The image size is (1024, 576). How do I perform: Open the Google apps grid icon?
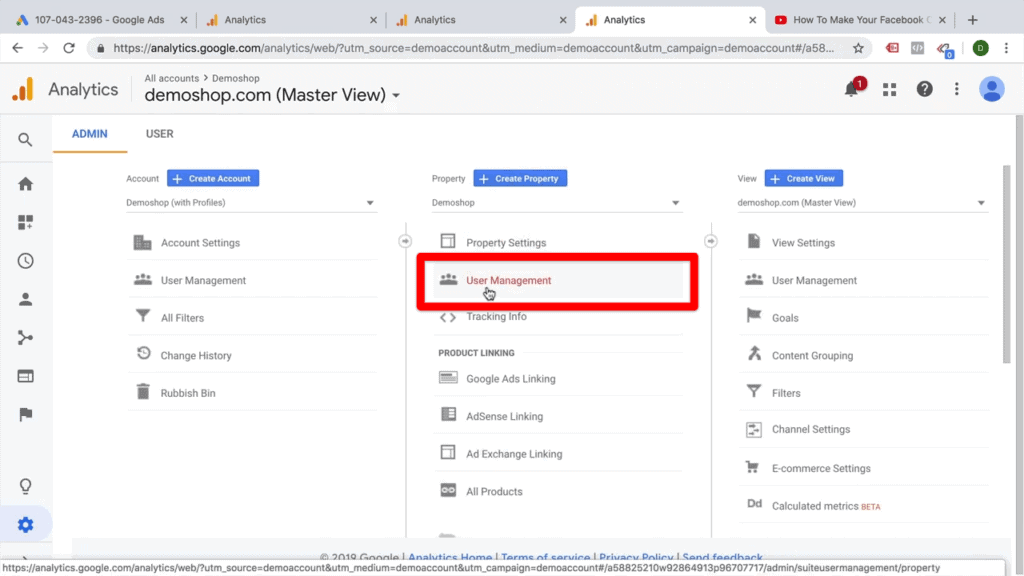(x=889, y=89)
